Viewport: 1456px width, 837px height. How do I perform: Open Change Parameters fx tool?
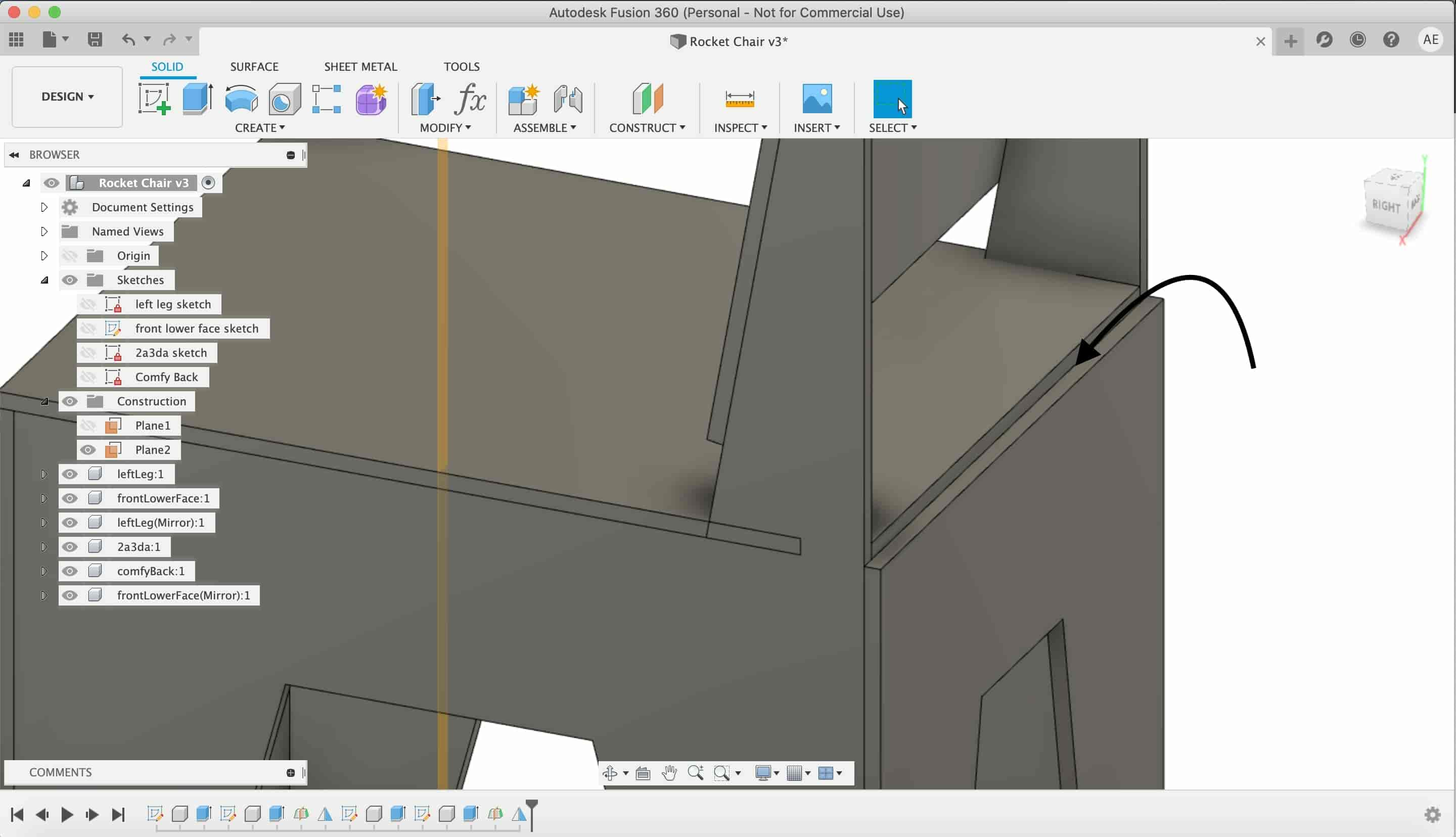tap(470, 99)
